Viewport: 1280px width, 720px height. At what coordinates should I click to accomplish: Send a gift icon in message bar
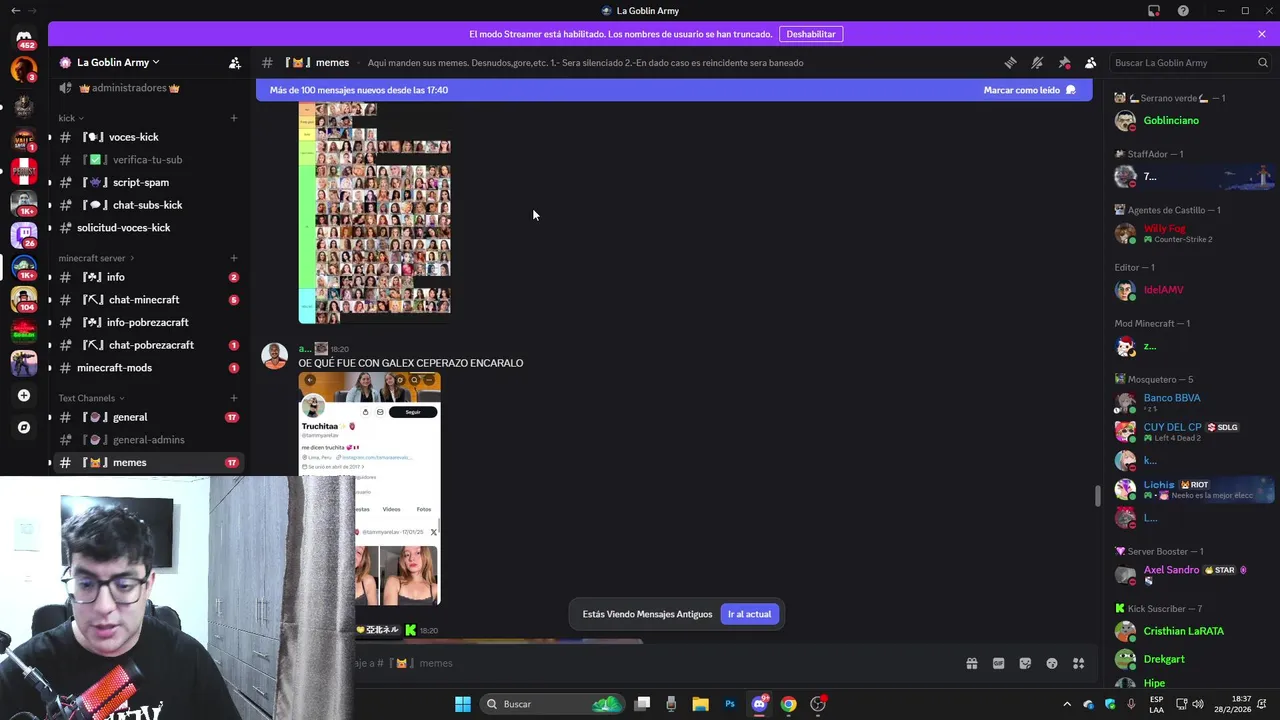click(971, 663)
